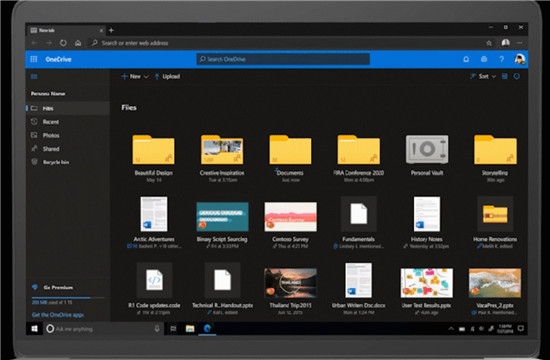Open the R1 Code updates.code file
This screenshot has height=360, width=550.
[x=154, y=280]
